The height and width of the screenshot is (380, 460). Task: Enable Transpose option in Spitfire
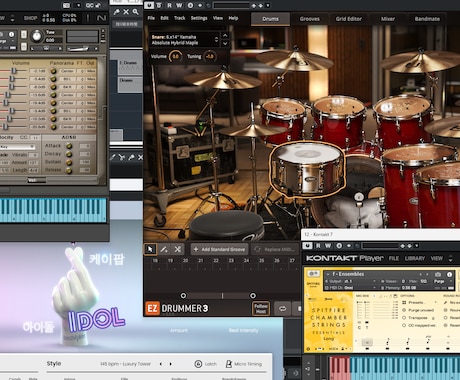click(x=404, y=318)
